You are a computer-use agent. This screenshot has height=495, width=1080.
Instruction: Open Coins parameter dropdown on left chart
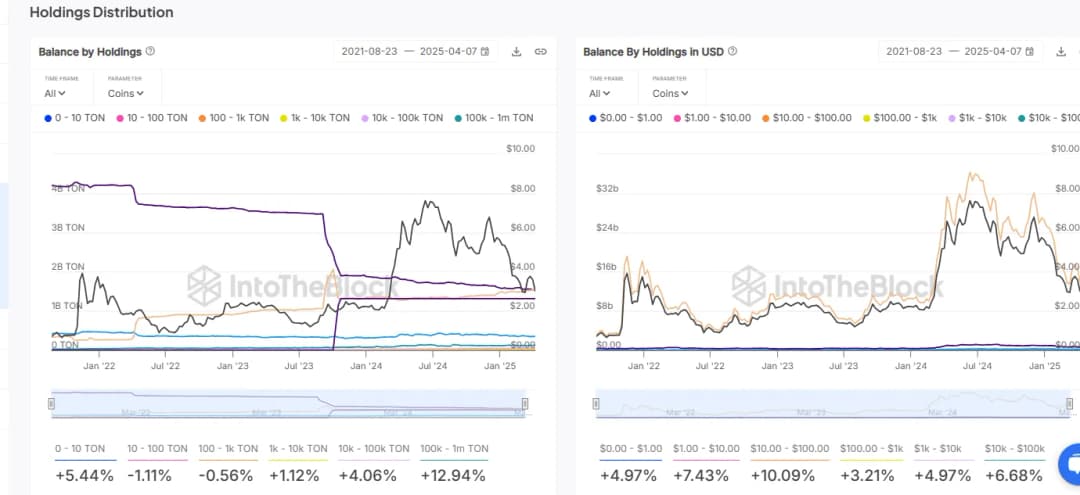point(126,93)
